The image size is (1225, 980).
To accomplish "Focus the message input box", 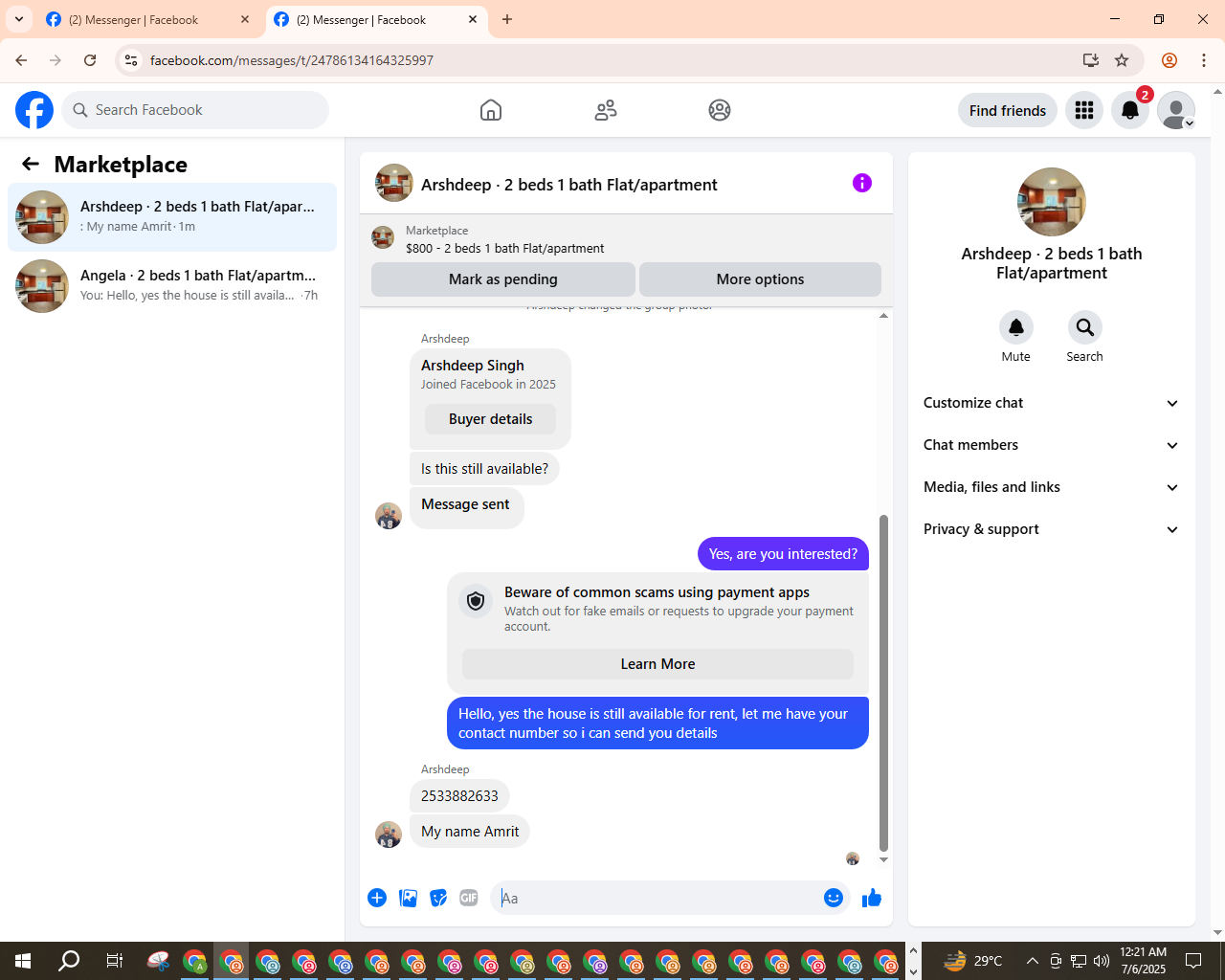I will (x=656, y=898).
